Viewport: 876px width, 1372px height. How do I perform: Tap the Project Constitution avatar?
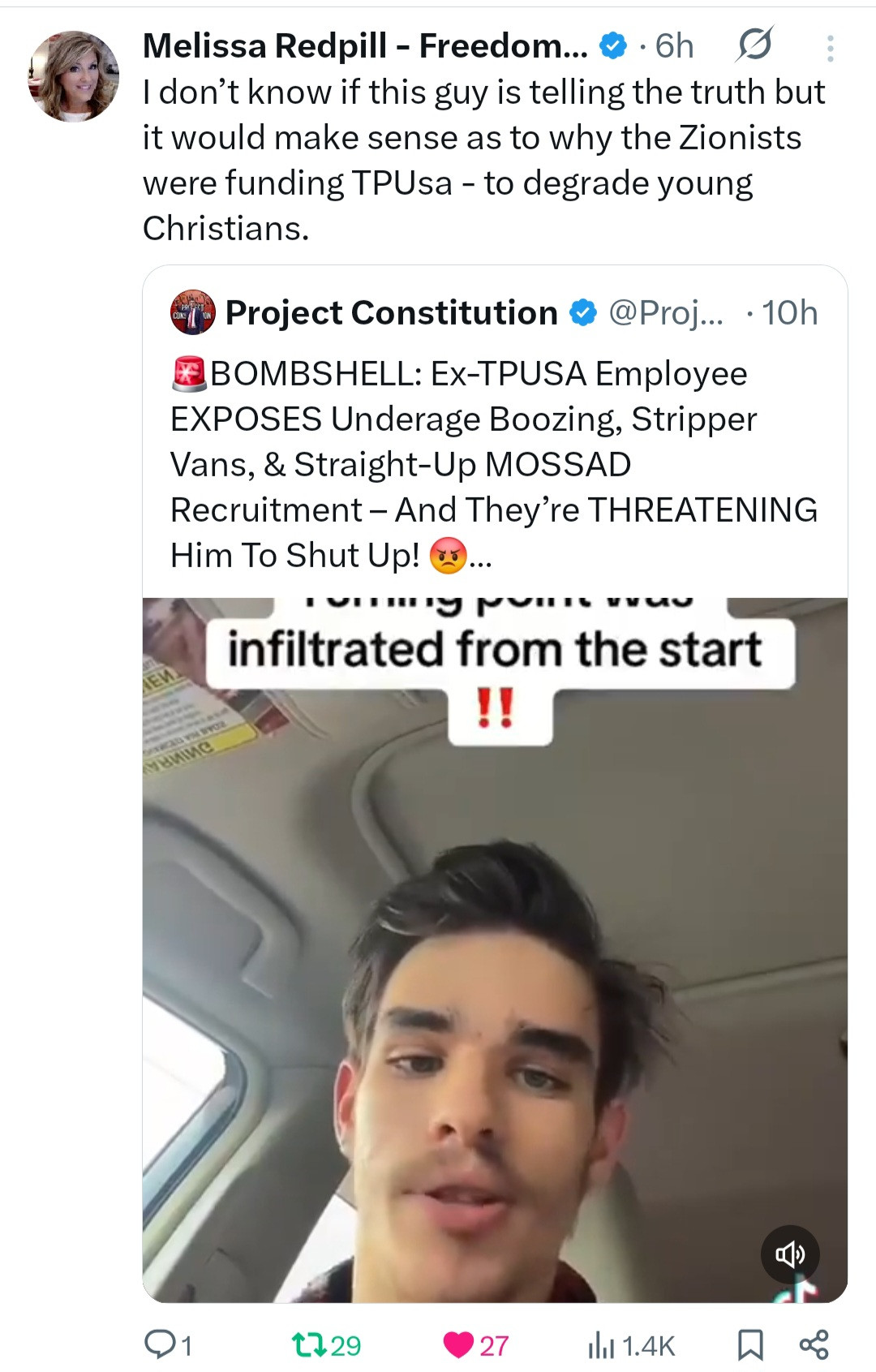[x=193, y=312]
